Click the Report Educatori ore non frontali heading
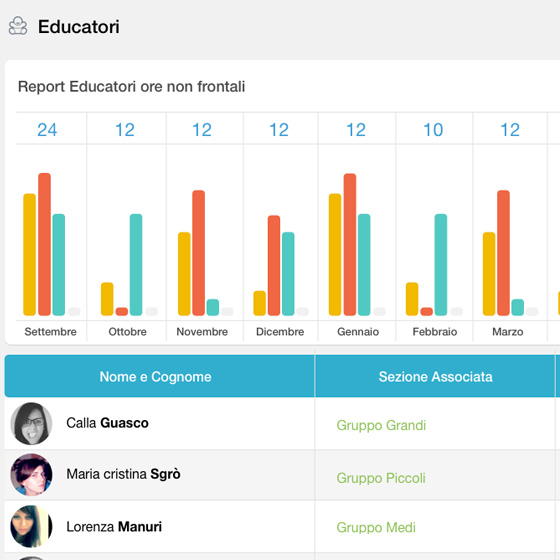The width and height of the screenshot is (560, 560). [x=131, y=86]
